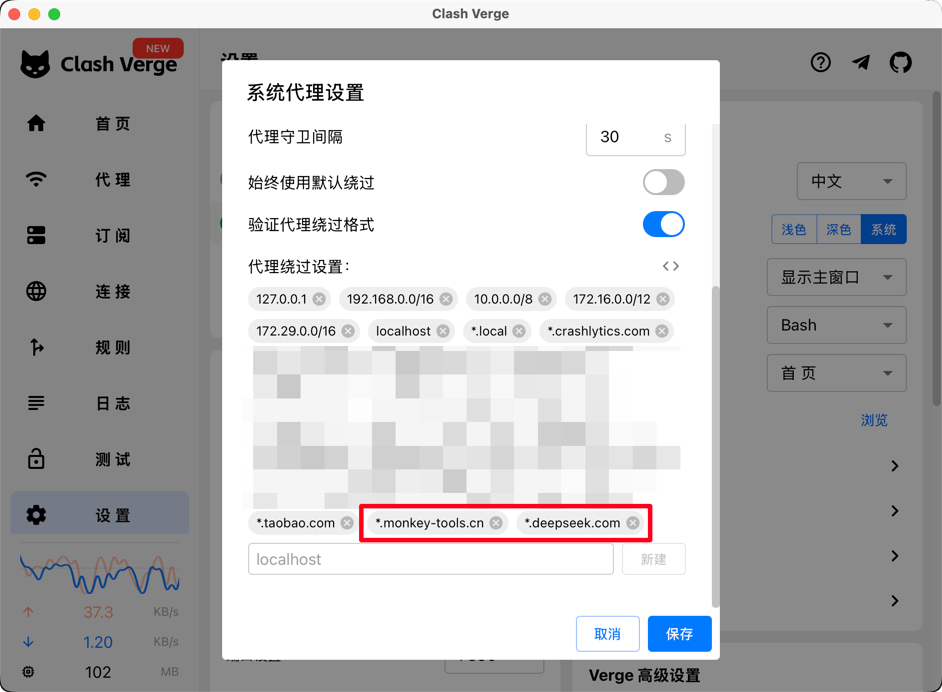This screenshot has height=692, width=942.
Task: Click the settings page scrollbar at right
Action: pyautogui.click(x=937, y=249)
